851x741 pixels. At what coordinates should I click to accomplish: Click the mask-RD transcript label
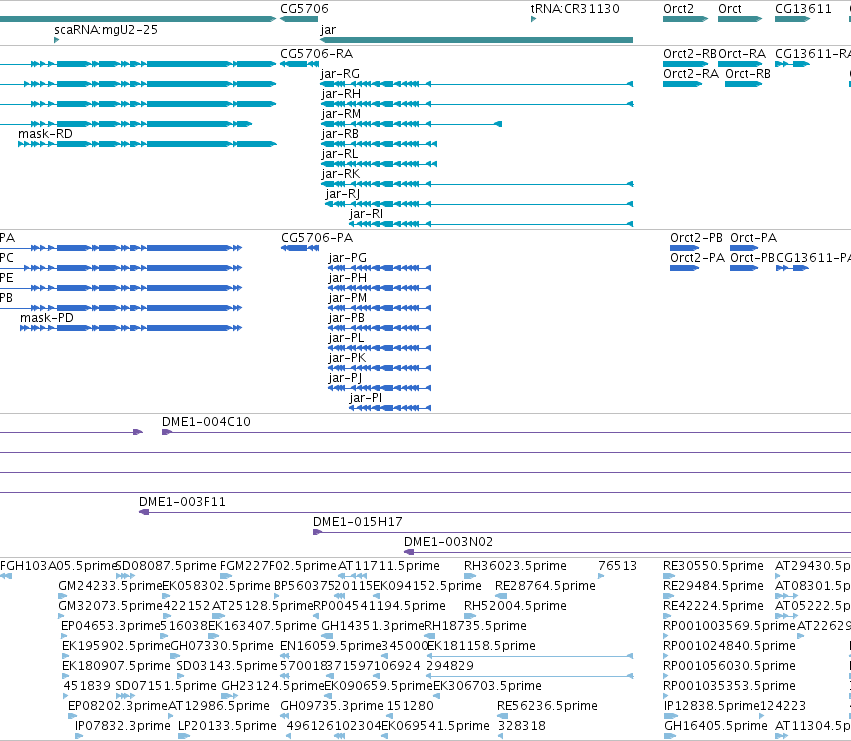[x=45, y=134]
